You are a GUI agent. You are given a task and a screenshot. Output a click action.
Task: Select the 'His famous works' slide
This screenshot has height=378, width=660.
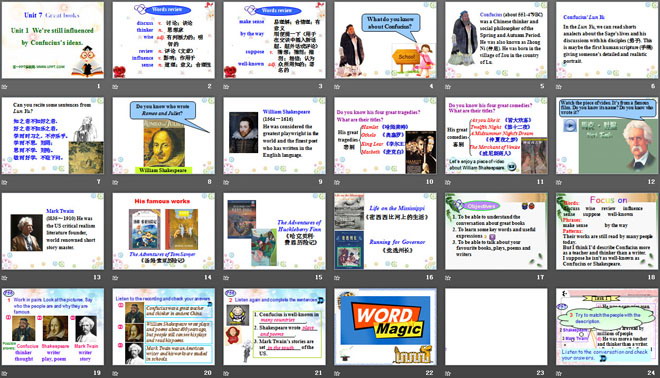pyautogui.click(x=163, y=231)
